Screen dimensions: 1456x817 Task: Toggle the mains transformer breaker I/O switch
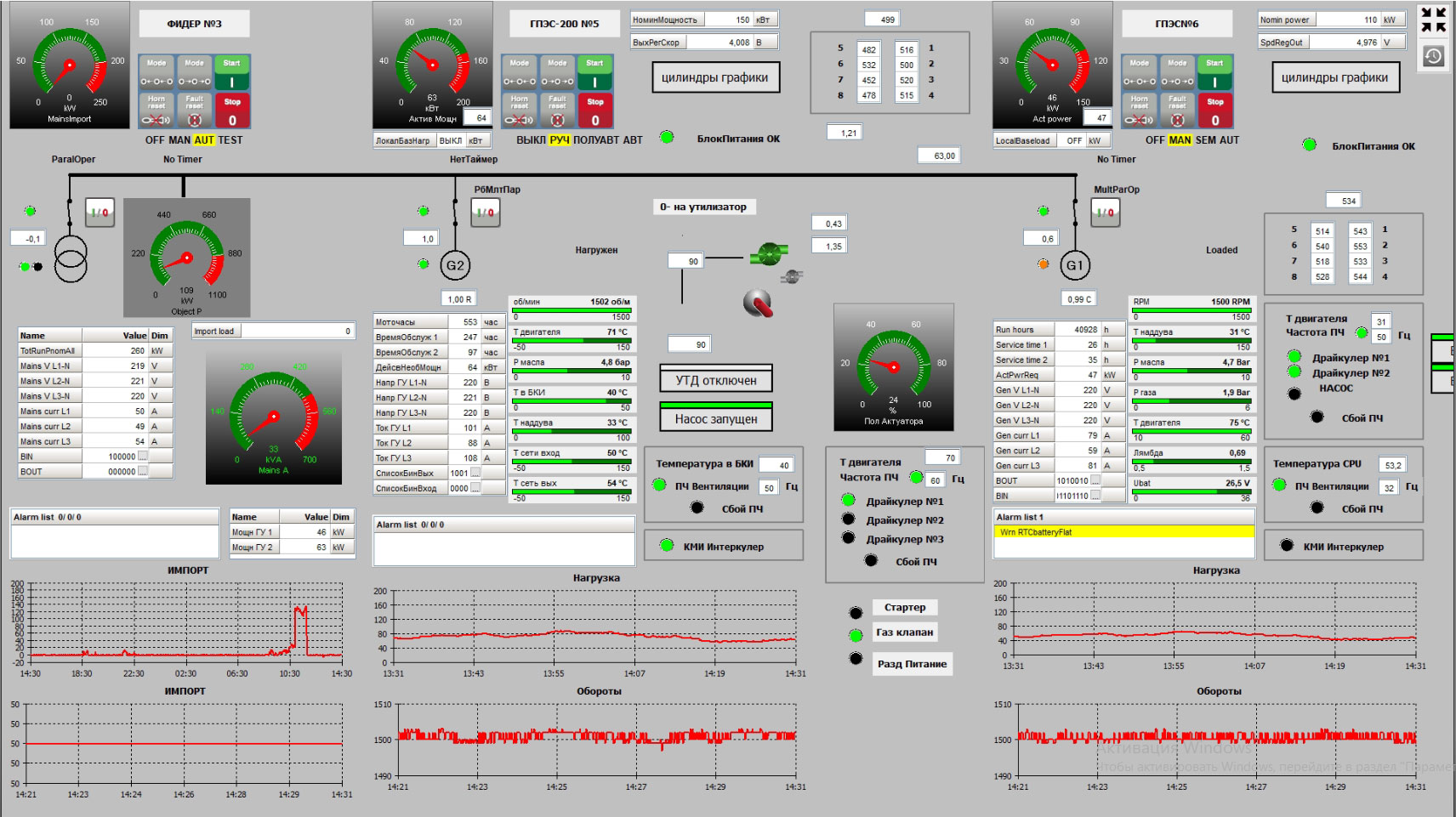coord(100,213)
